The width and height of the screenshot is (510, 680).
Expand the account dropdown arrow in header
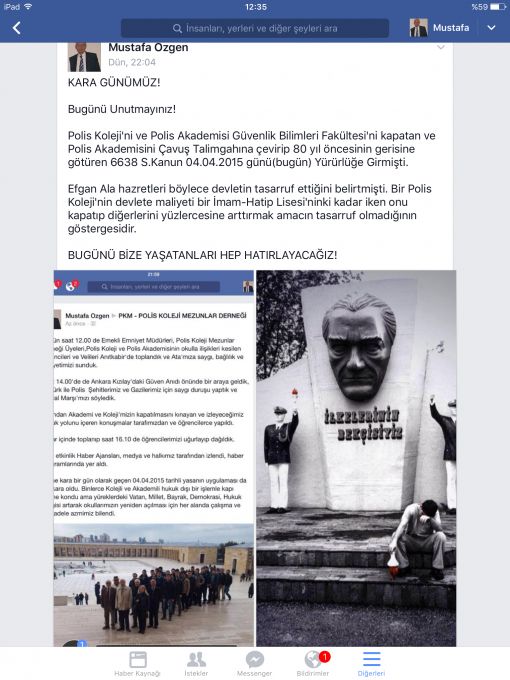[x=491, y=28]
